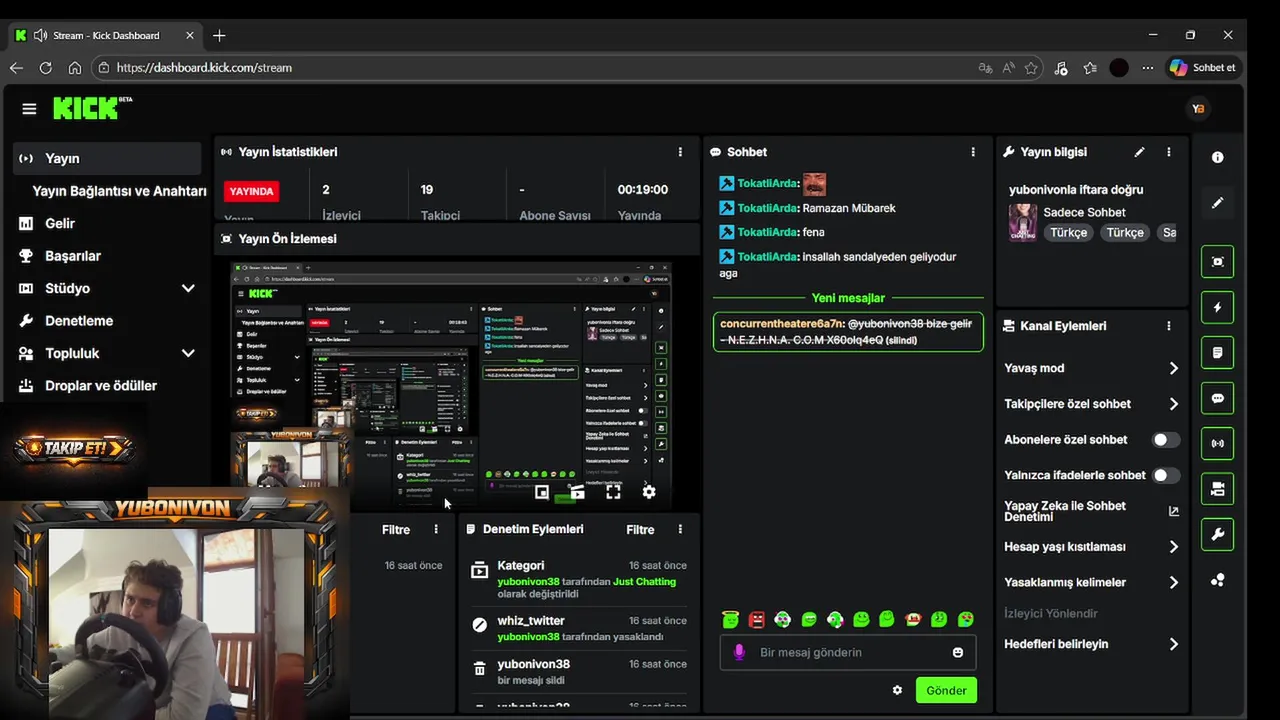Add page to browser favorites with the star
The width and height of the screenshot is (1280, 720).
click(1031, 68)
